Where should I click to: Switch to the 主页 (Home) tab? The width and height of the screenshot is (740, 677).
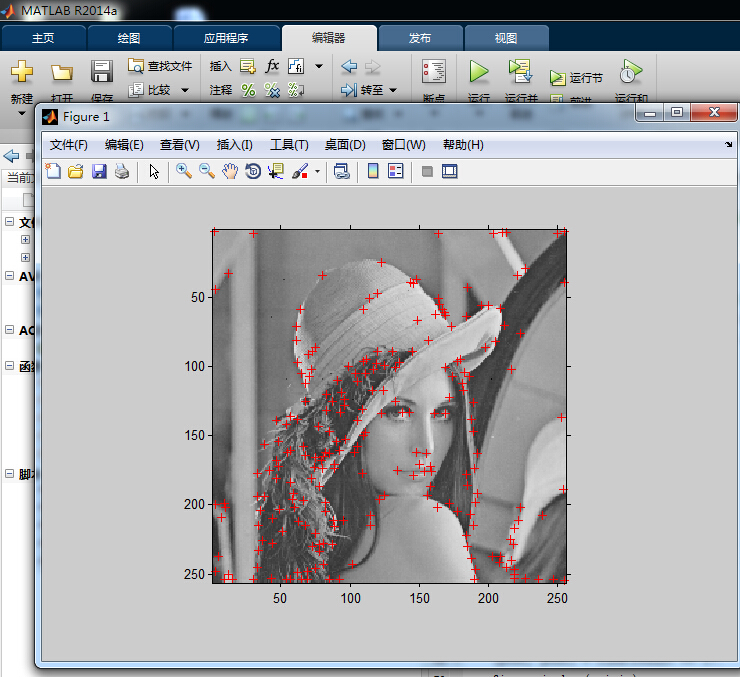[x=43, y=38]
